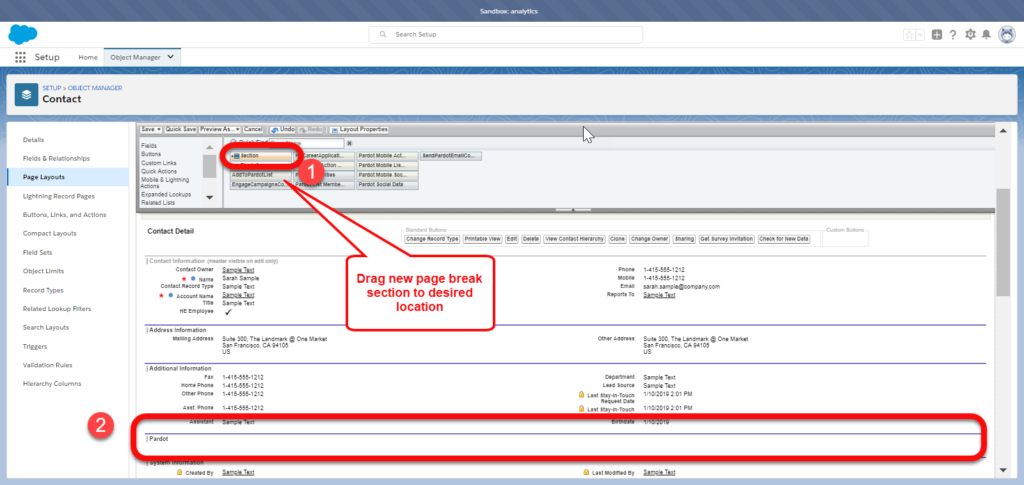Select Mobile & Lightning Actions palette category
Screen dimensions: 1024x485
(165, 183)
